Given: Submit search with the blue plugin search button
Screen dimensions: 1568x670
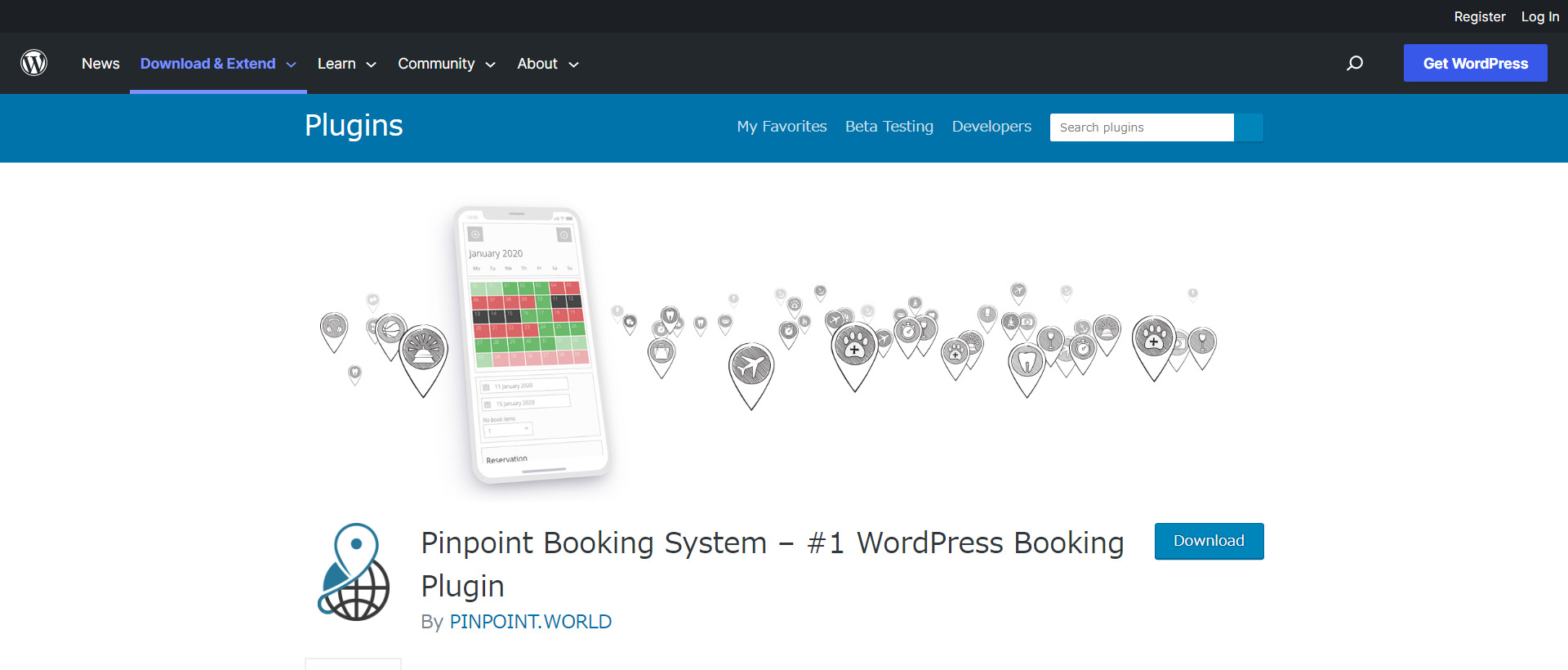Looking at the screenshot, I should click(1248, 127).
